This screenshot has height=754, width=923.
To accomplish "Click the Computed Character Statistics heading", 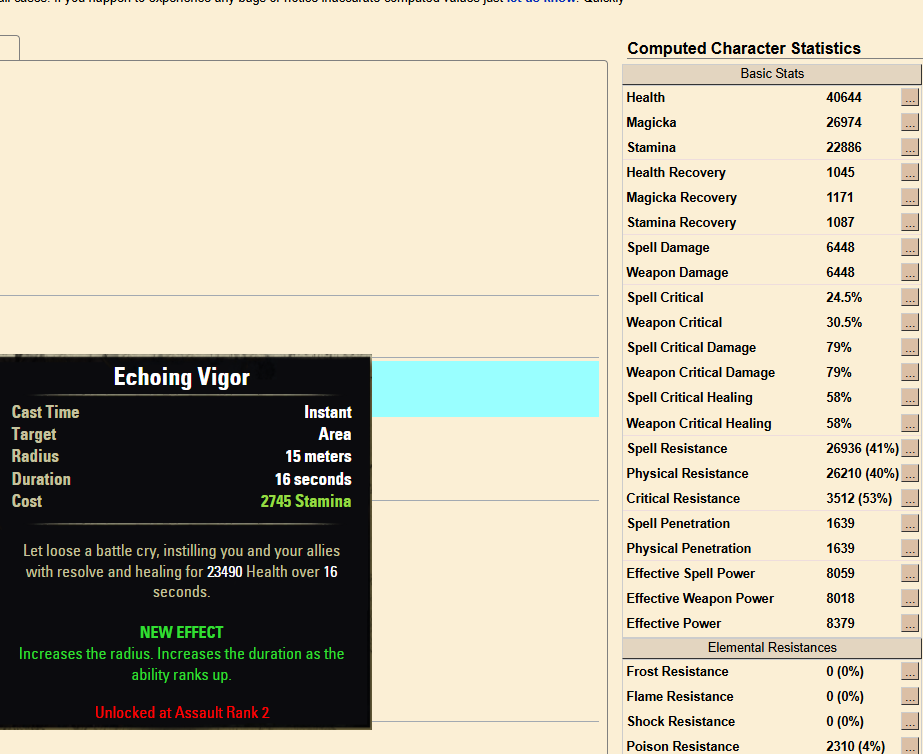I will click(x=744, y=48).
